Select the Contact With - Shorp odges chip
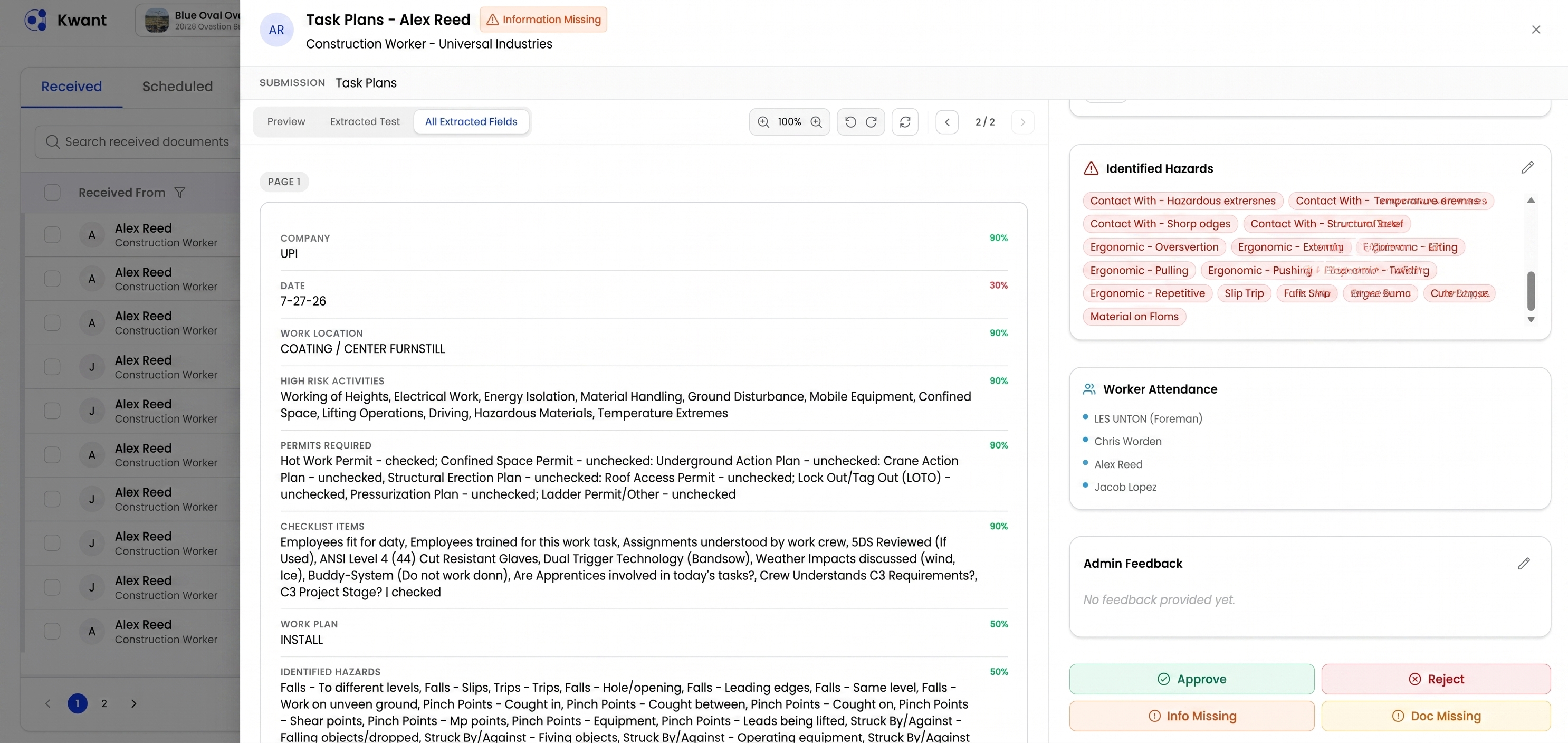1568x743 pixels. pos(1160,224)
